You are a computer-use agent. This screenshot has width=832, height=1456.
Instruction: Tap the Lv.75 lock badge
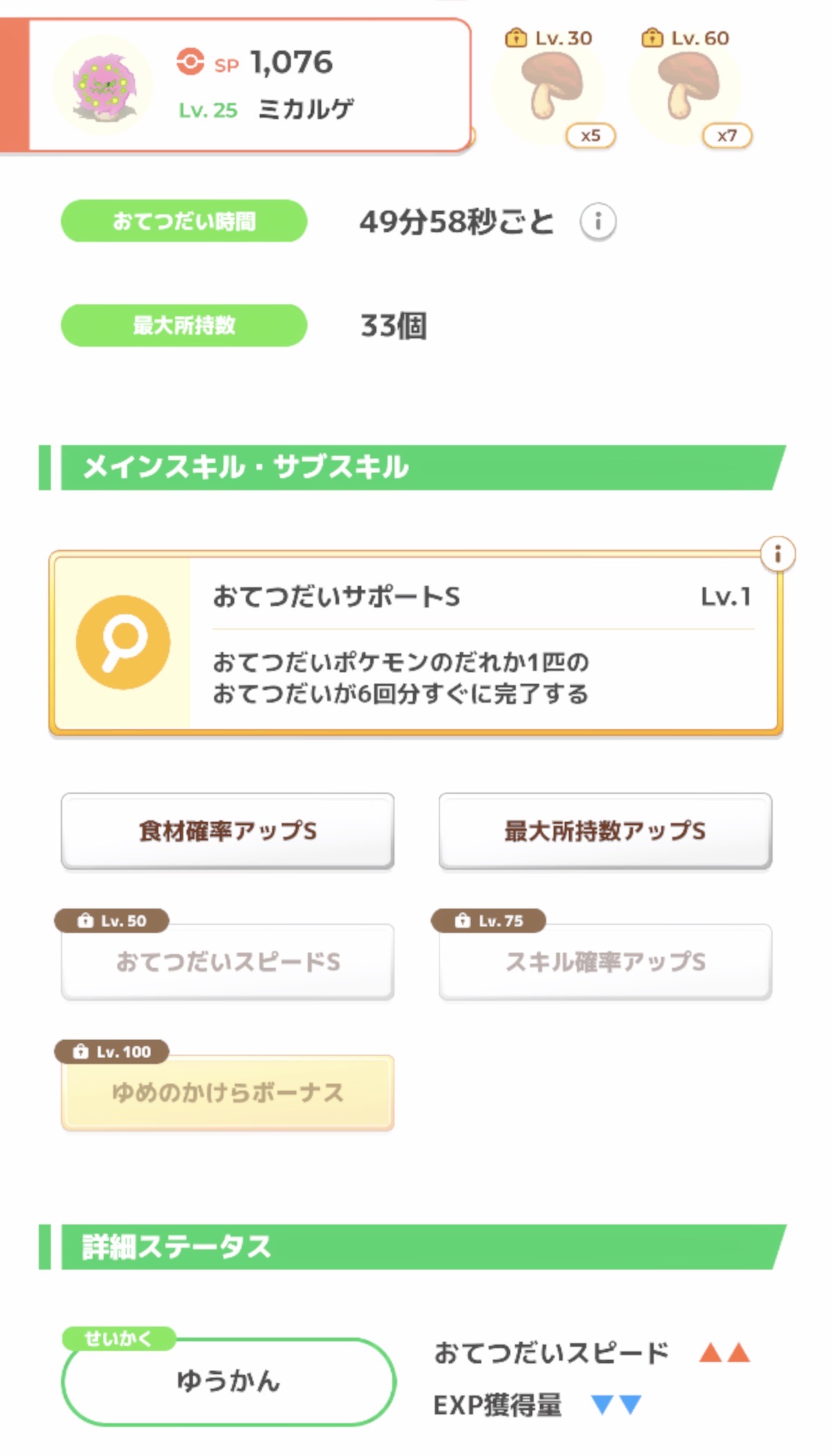point(488,921)
